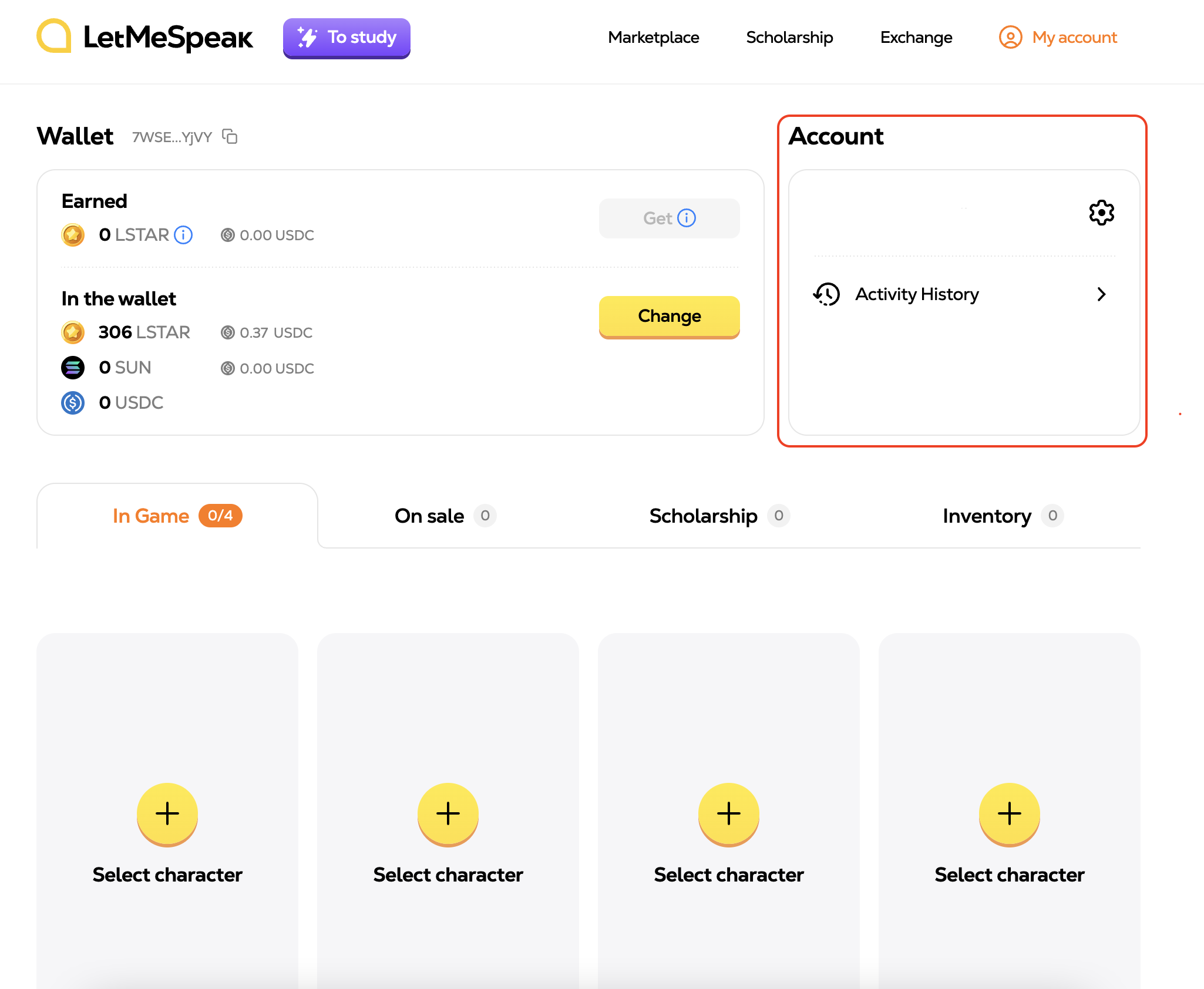Open the Scholarship tab below the wallet
Image resolution: width=1204 pixels, height=989 pixels.
pyautogui.click(x=719, y=516)
